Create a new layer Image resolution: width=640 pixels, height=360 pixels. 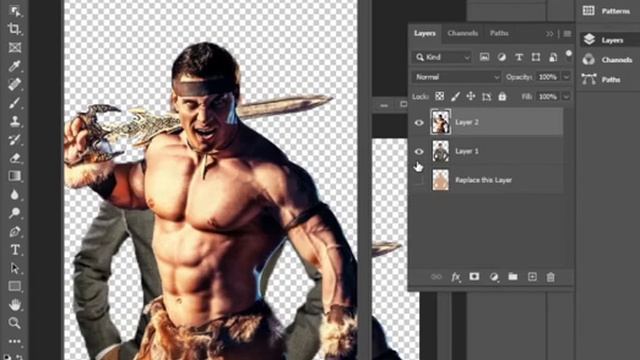[x=532, y=277]
